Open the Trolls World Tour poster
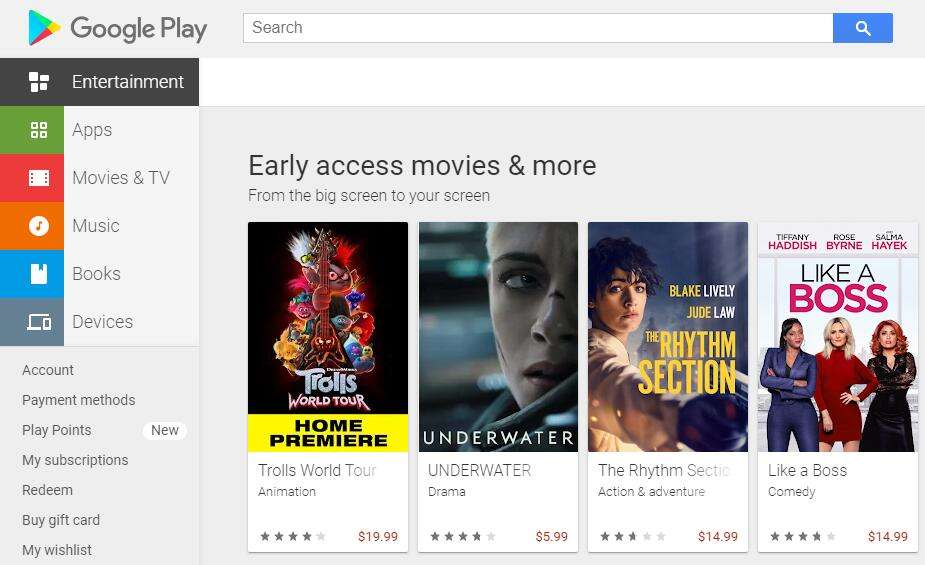 (x=328, y=337)
